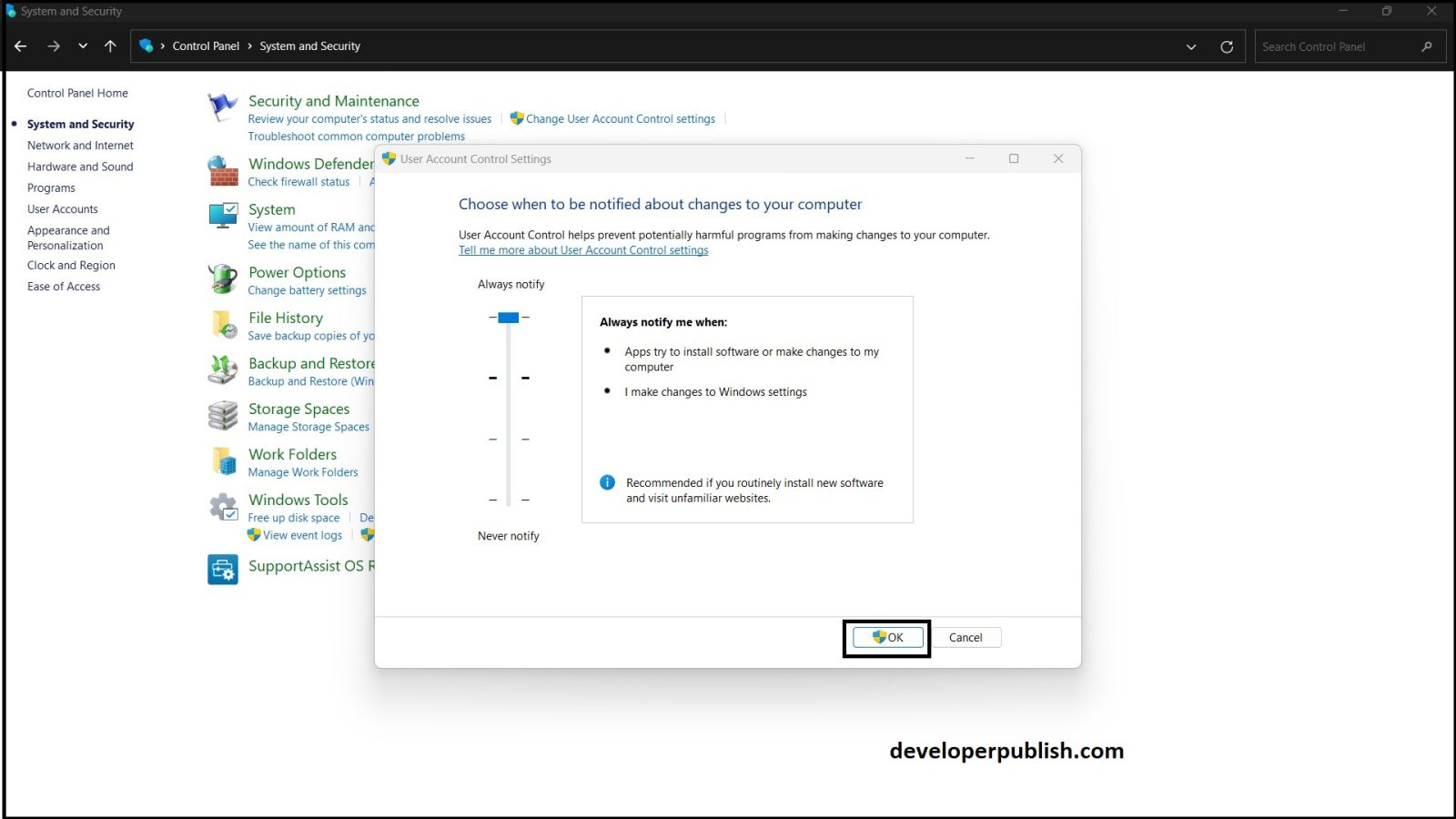Click the System monitor icon
This screenshot has height=819, width=1456.
223,217
